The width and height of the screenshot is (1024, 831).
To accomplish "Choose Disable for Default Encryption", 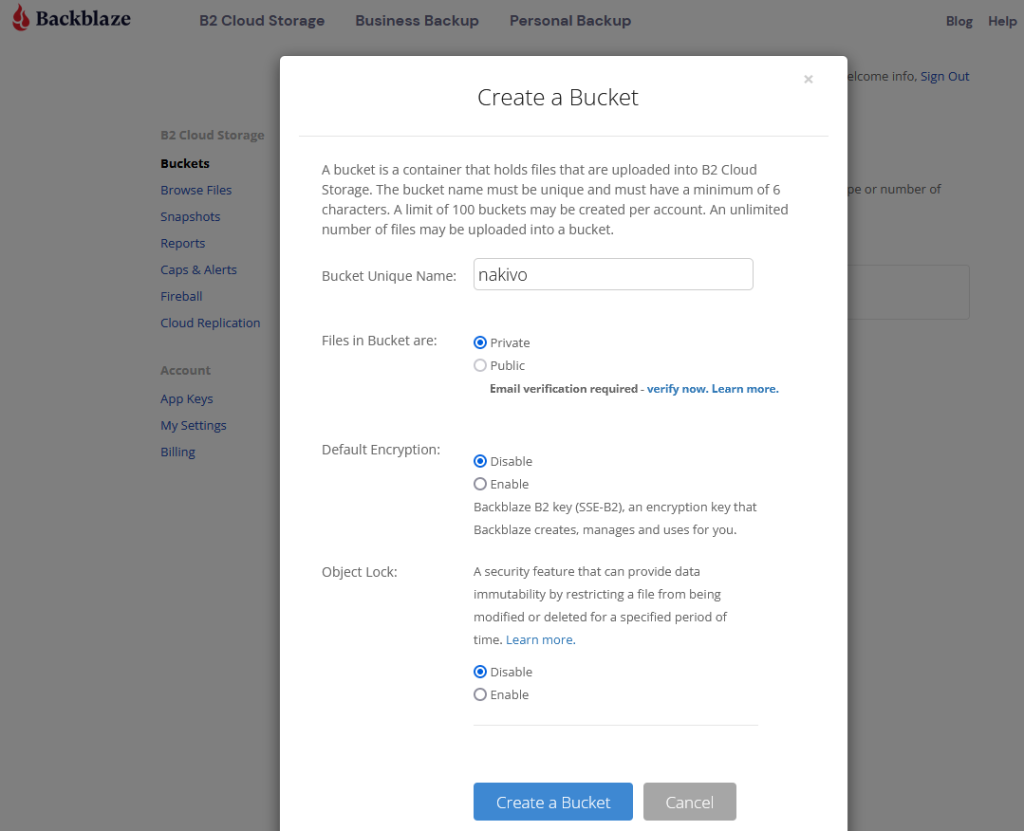I will tap(480, 461).
